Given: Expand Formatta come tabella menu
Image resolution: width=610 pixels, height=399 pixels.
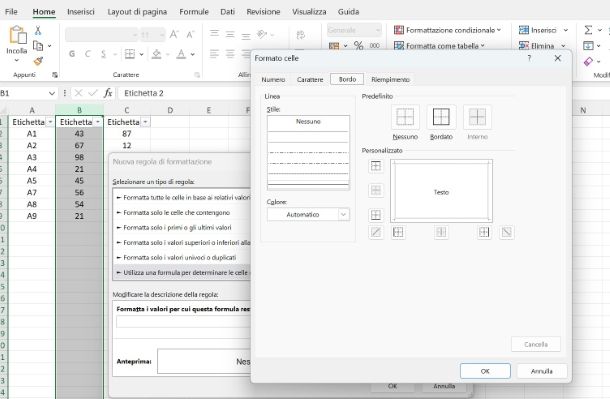Looking at the screenshot, I should coord(439,46).
